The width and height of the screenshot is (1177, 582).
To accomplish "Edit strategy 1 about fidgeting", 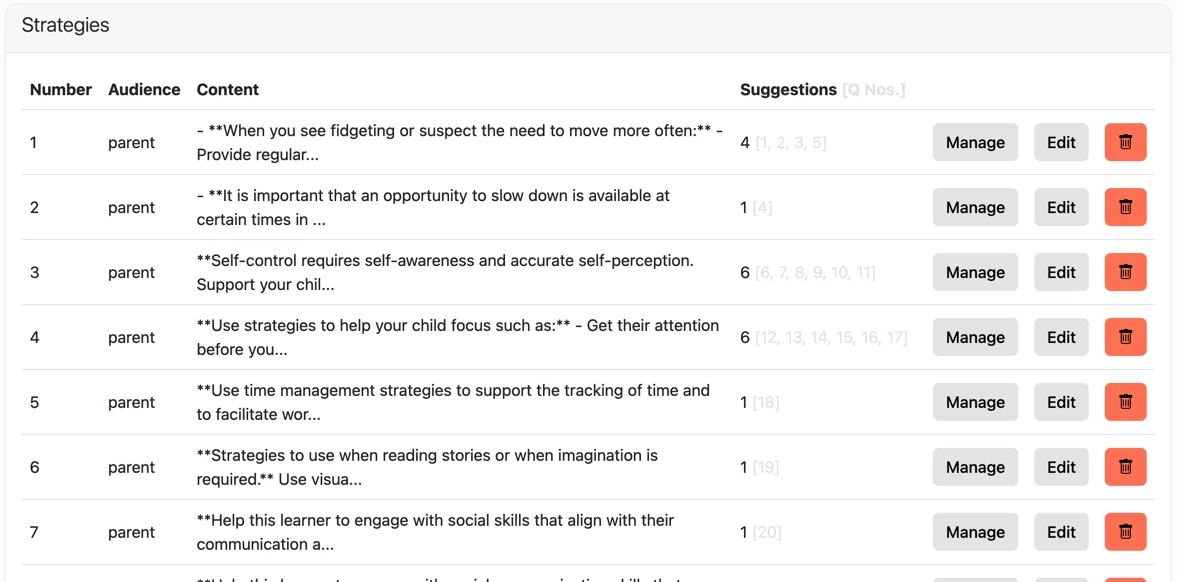I will 1061,142.
